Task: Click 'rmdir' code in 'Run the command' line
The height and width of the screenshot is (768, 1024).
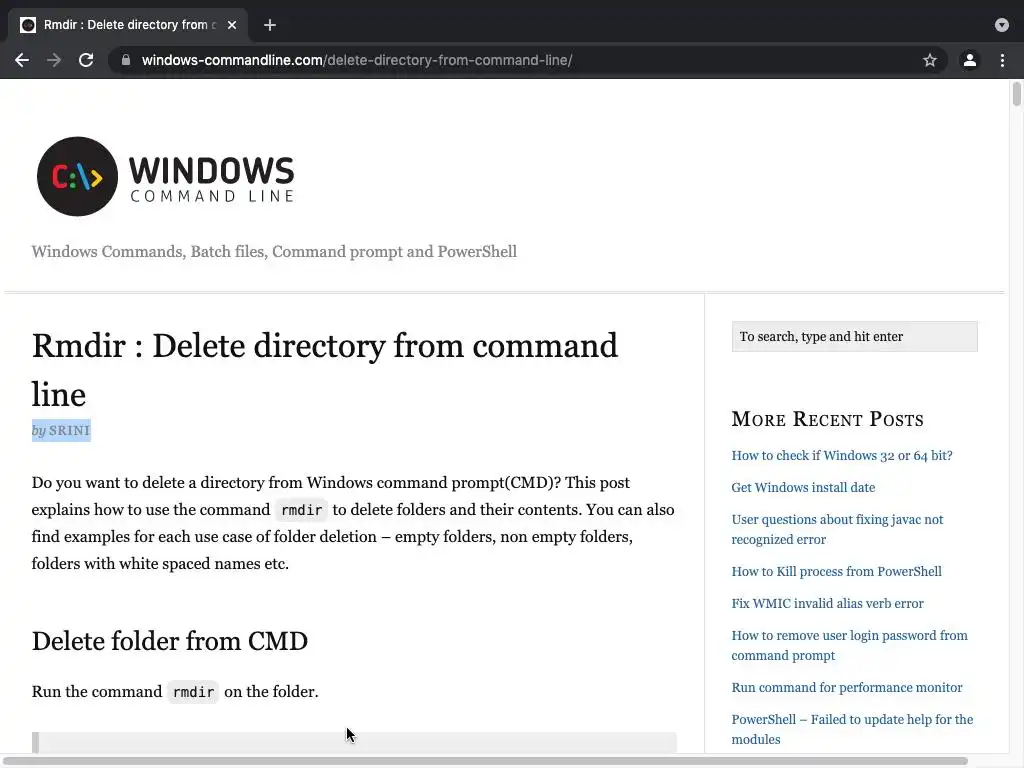Action: 193,692
